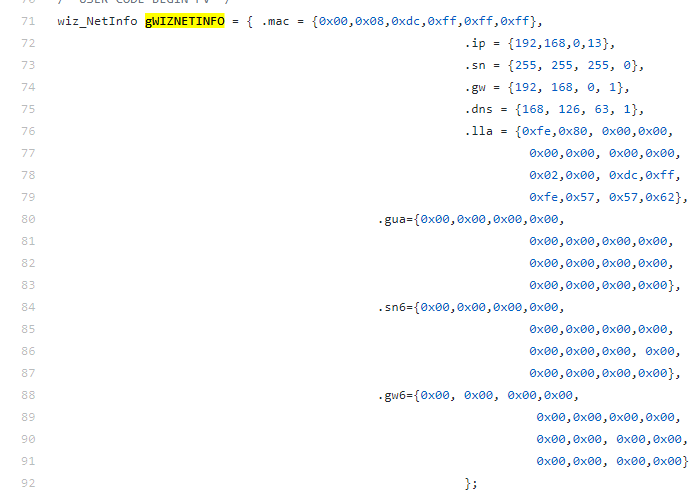The height and width of the screenshot is (499, 697).
Task: Click line number 72 in the gutter
Action: (28, 43)
